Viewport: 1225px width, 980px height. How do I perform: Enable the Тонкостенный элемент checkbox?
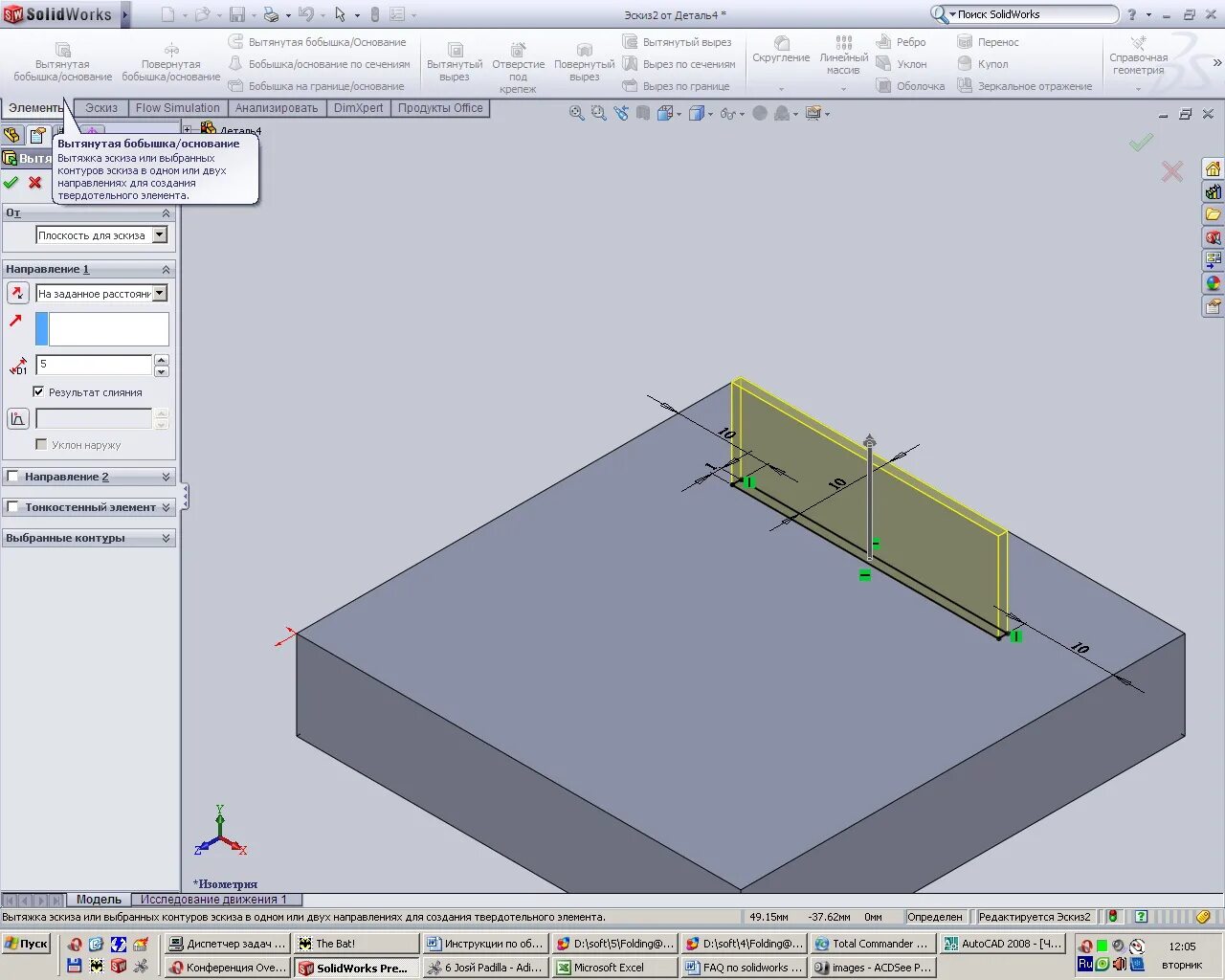coord(12,507)
